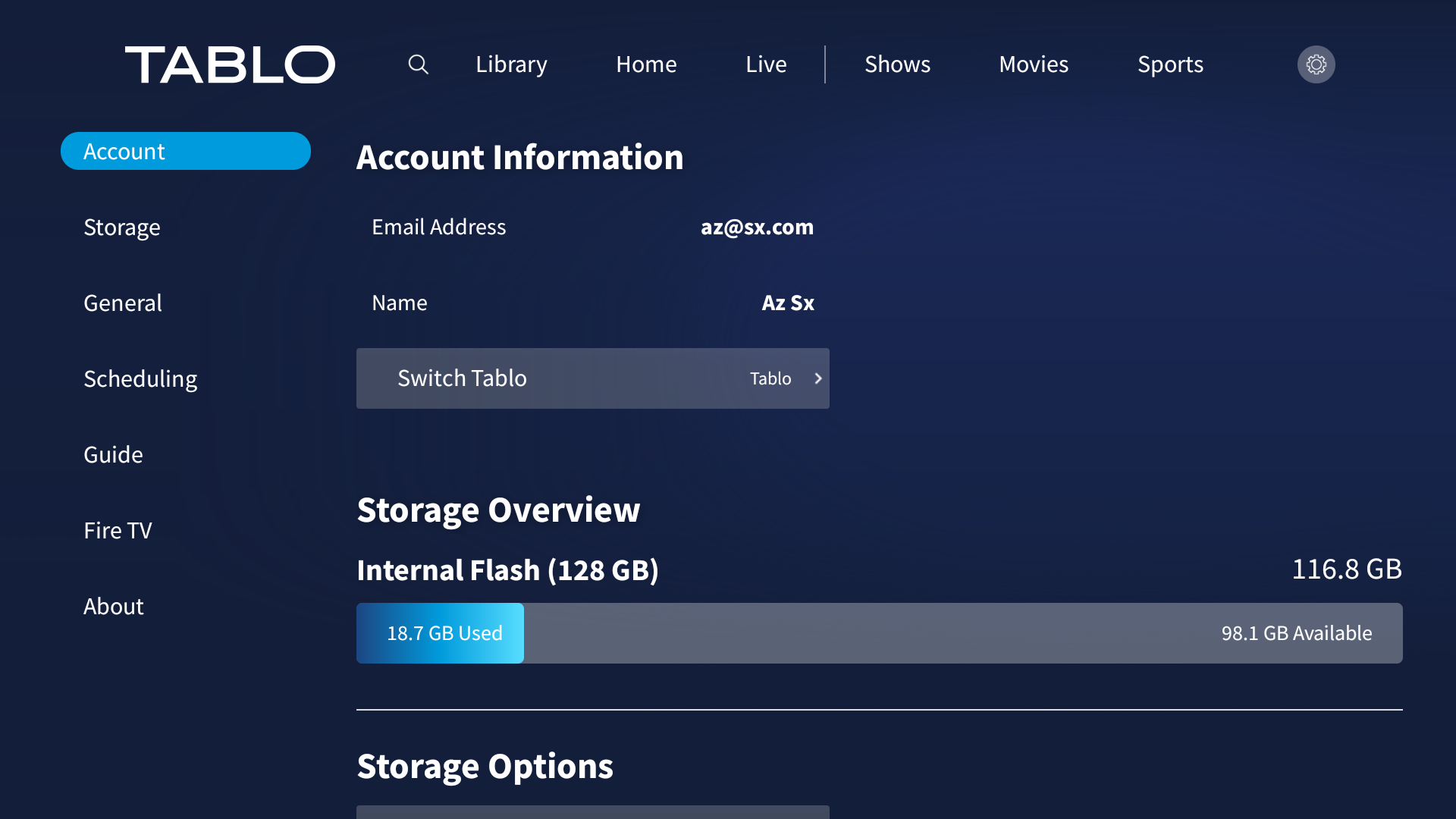Click the Account Information heading
This screenshot has height=819, width=1456.
coord(520,157)
